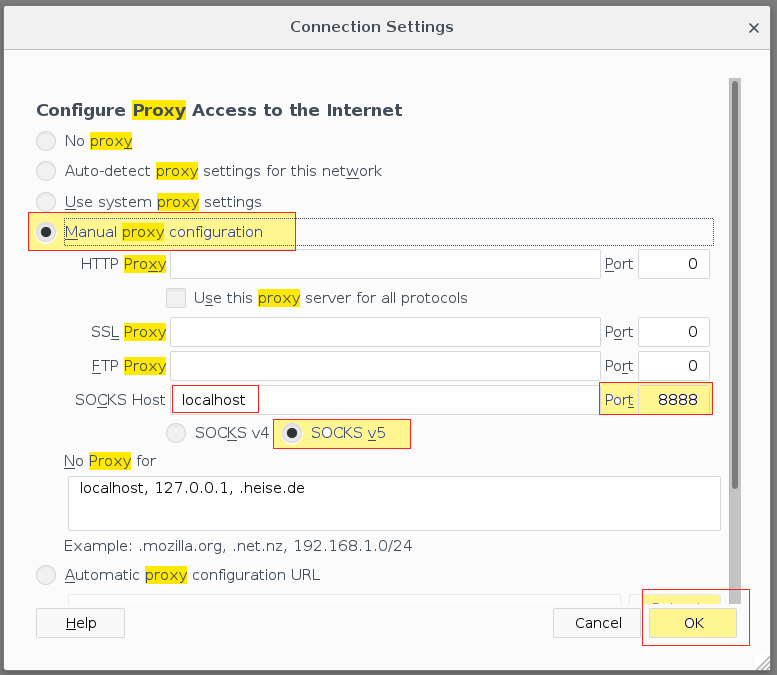Select the No proxy option
The image size is (777, 675).
coord(46,141)
